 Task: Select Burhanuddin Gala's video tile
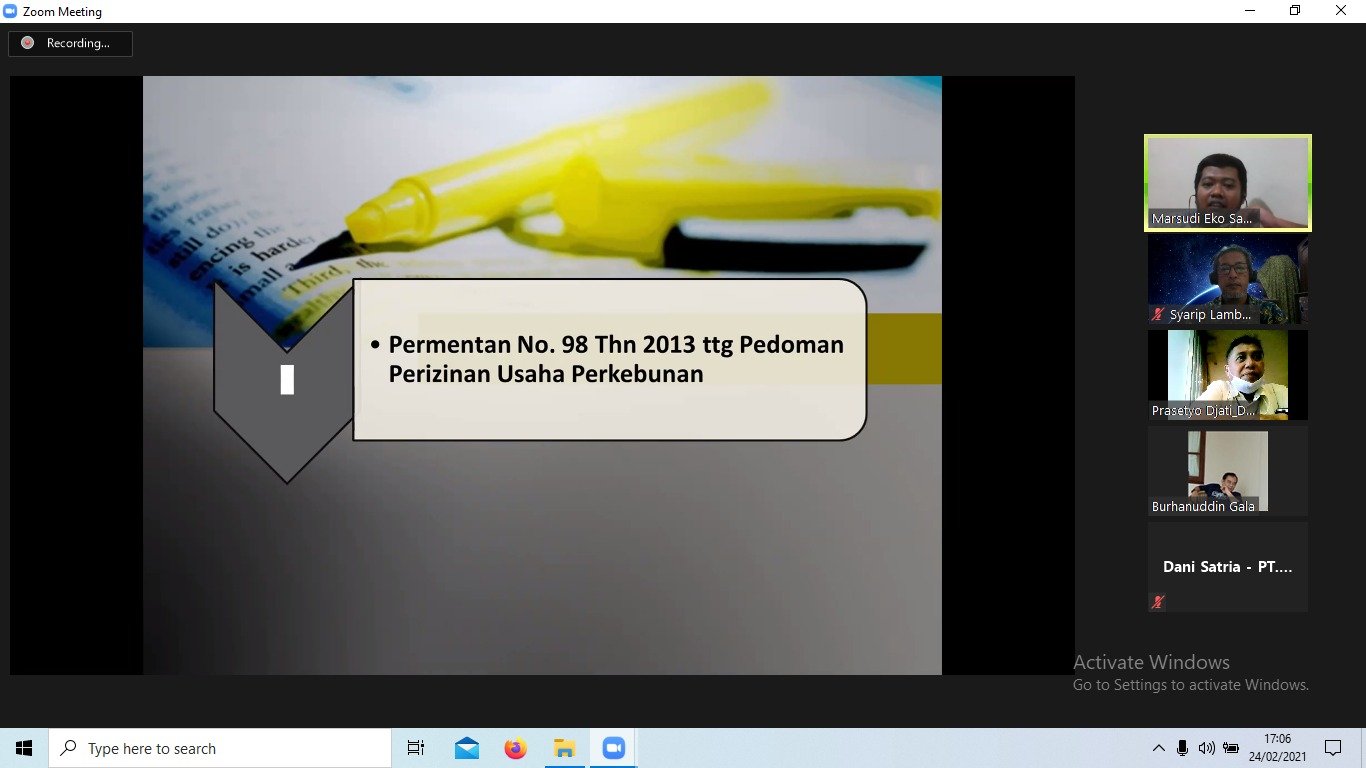click(x=1227, y=470)
